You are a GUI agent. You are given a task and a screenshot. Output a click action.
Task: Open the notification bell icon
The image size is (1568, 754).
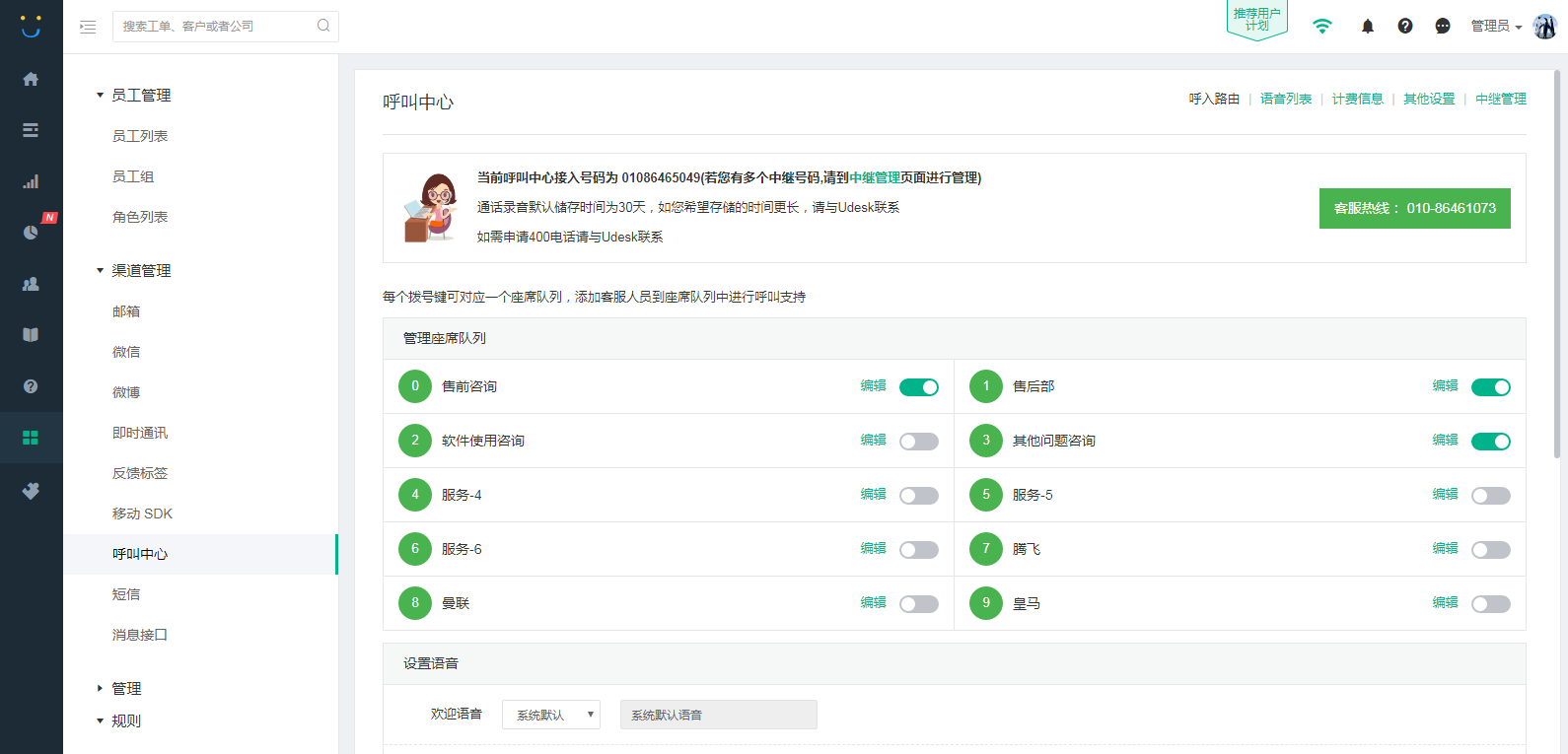pos(1367,27)
